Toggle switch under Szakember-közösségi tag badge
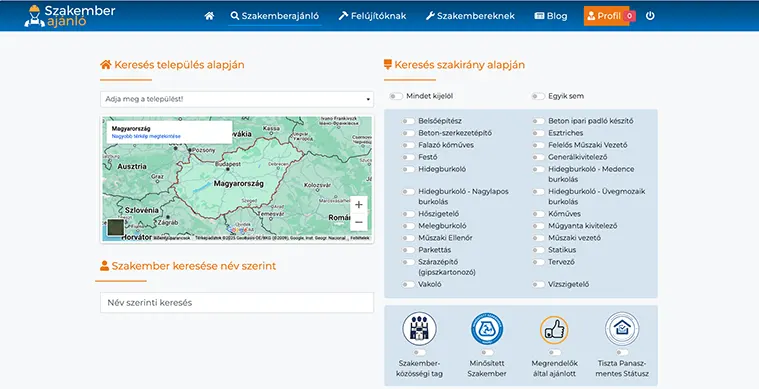 [x=419, y=353]
